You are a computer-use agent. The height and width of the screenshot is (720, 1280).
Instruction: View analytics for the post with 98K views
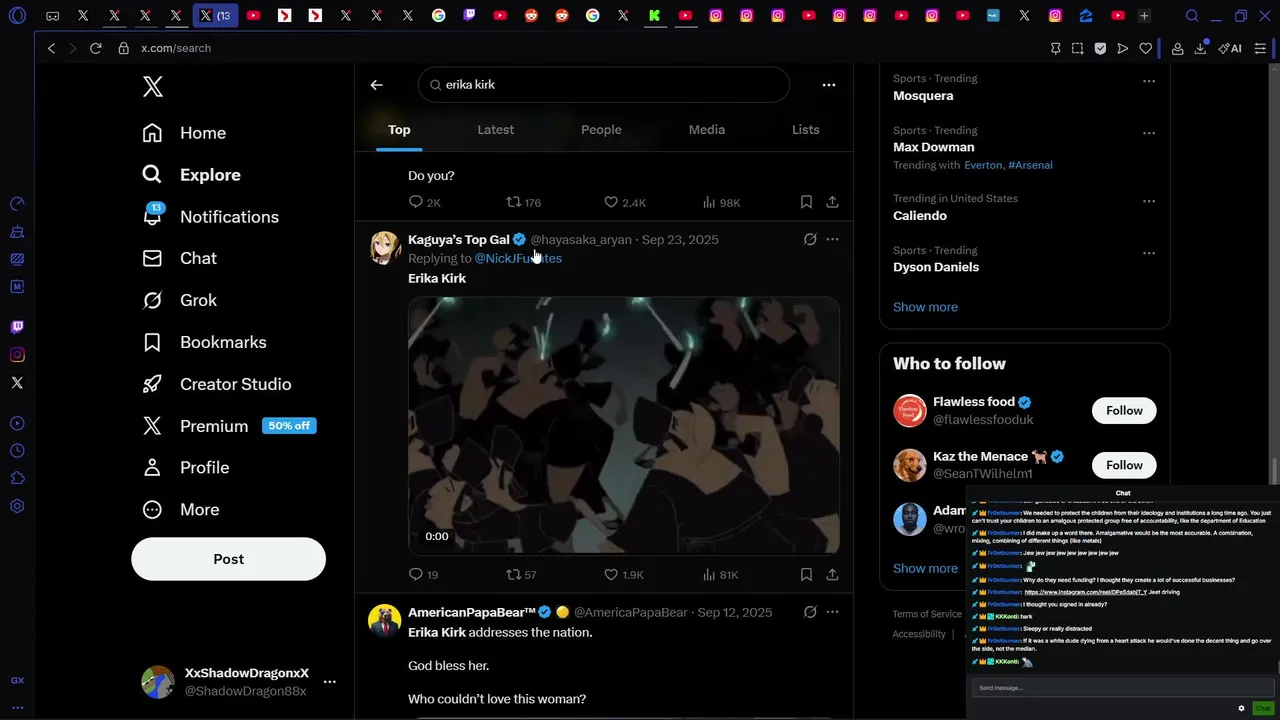[x=721, y=202]
